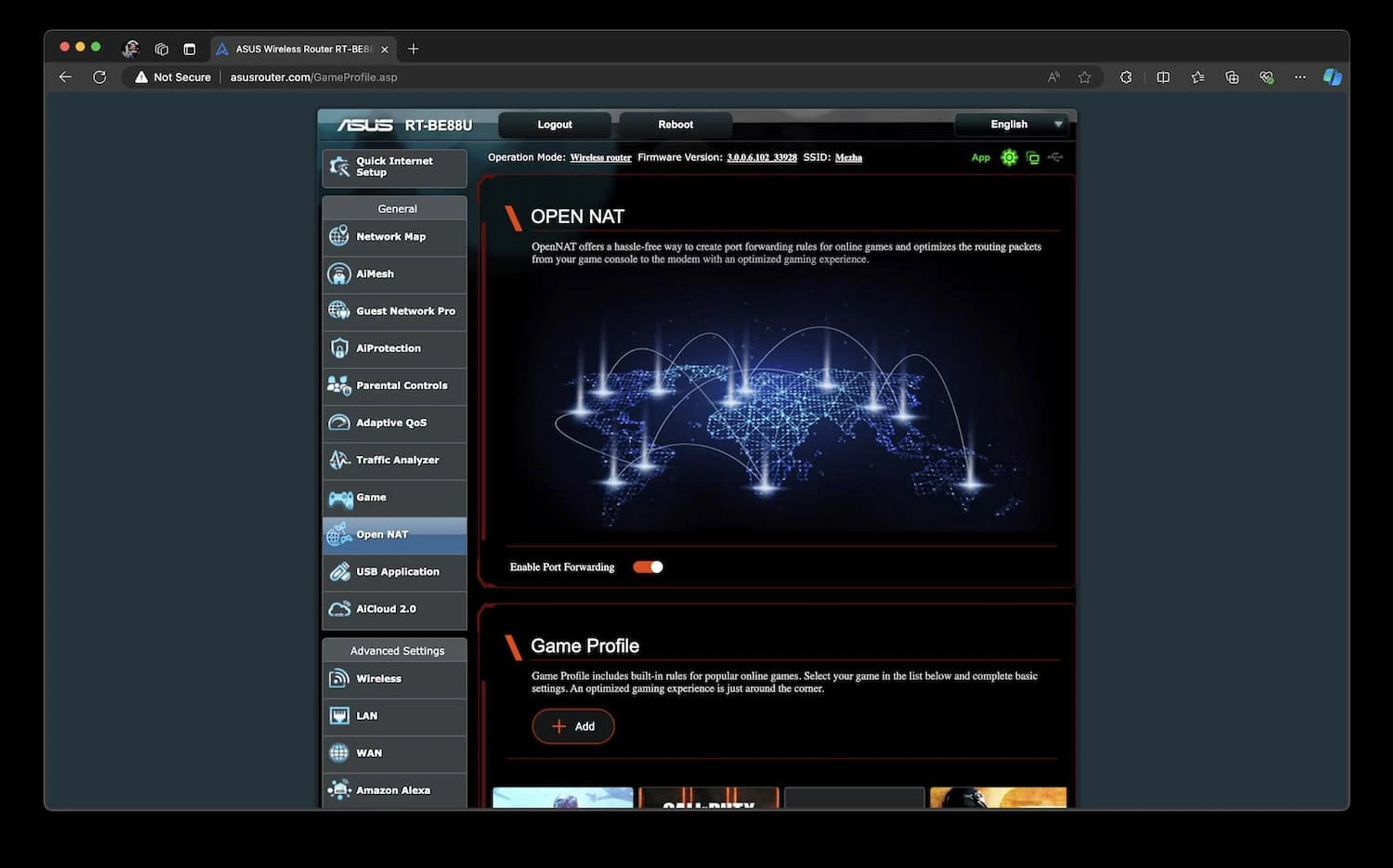Expand the English language dropdown
1393x868 pixels.
[1014, 125]
